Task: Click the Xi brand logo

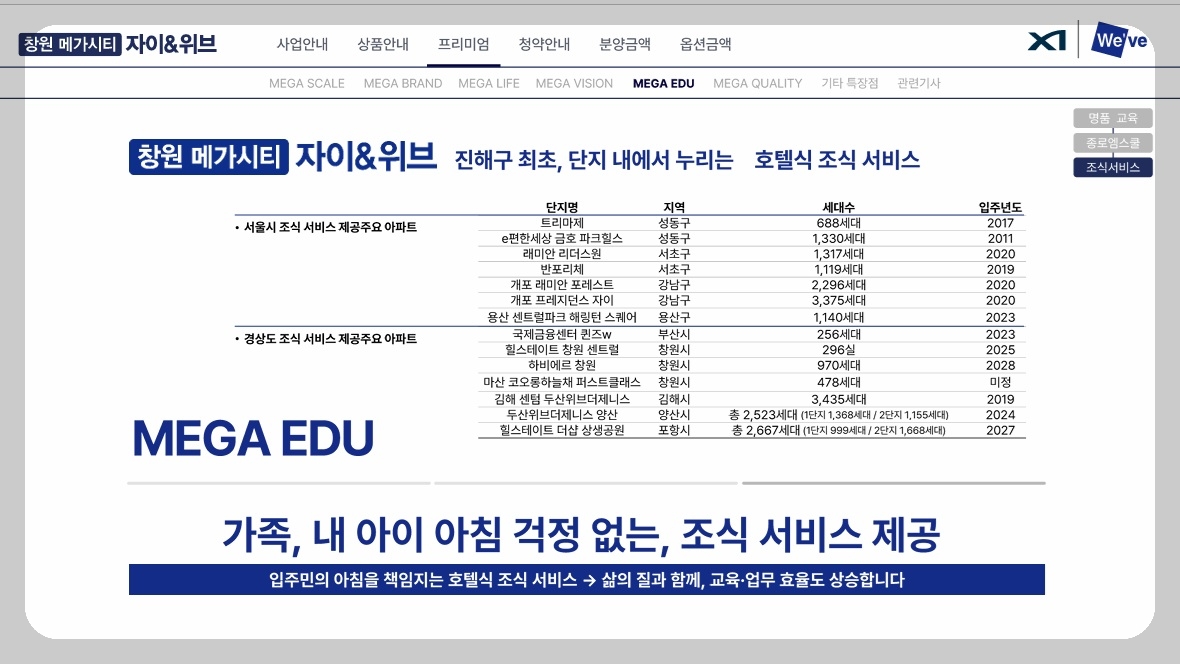Action: (x=1047, y=41)
